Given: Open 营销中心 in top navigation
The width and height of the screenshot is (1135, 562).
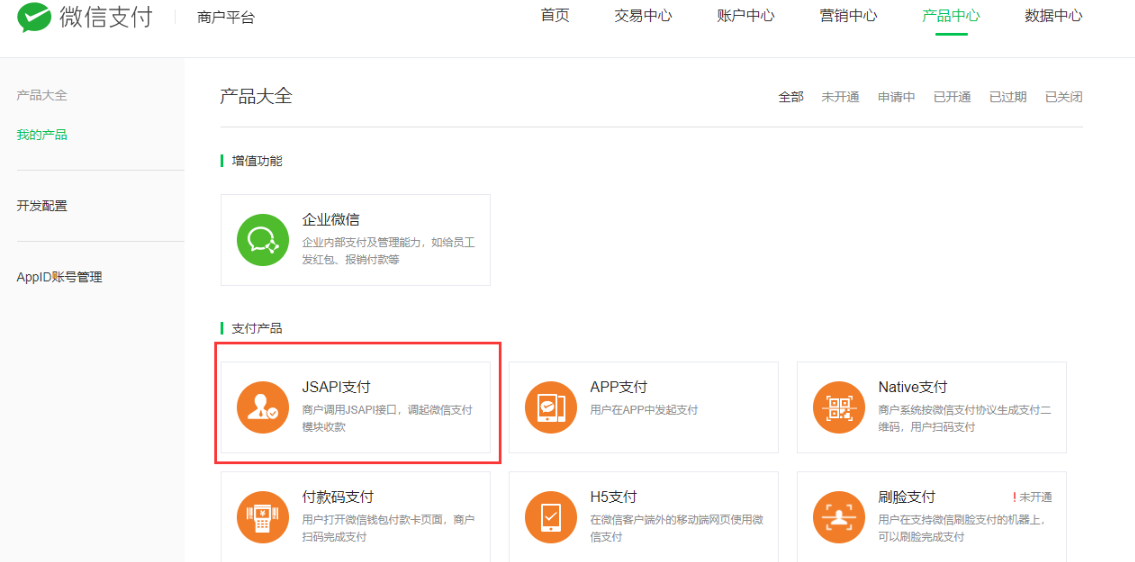Looking at the screenshot, I should pyautogui.click(x=848, y=16).
